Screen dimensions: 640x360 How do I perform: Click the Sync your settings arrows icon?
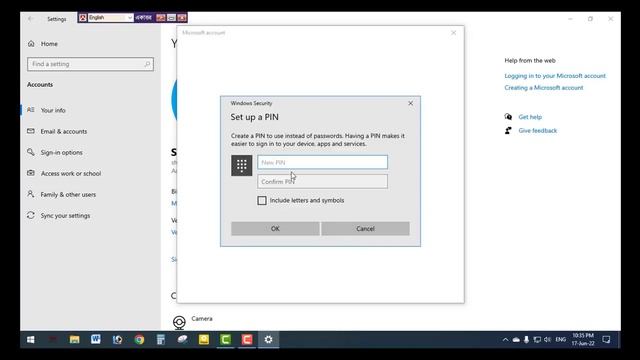[x=31, y=215]
